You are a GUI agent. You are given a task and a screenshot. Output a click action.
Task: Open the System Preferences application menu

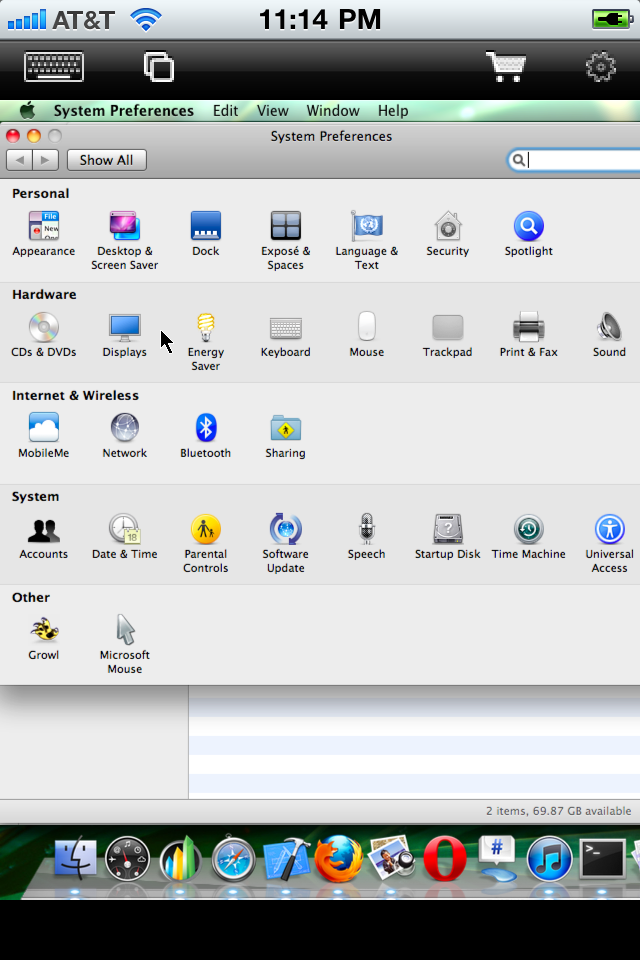tap(124, 111)
